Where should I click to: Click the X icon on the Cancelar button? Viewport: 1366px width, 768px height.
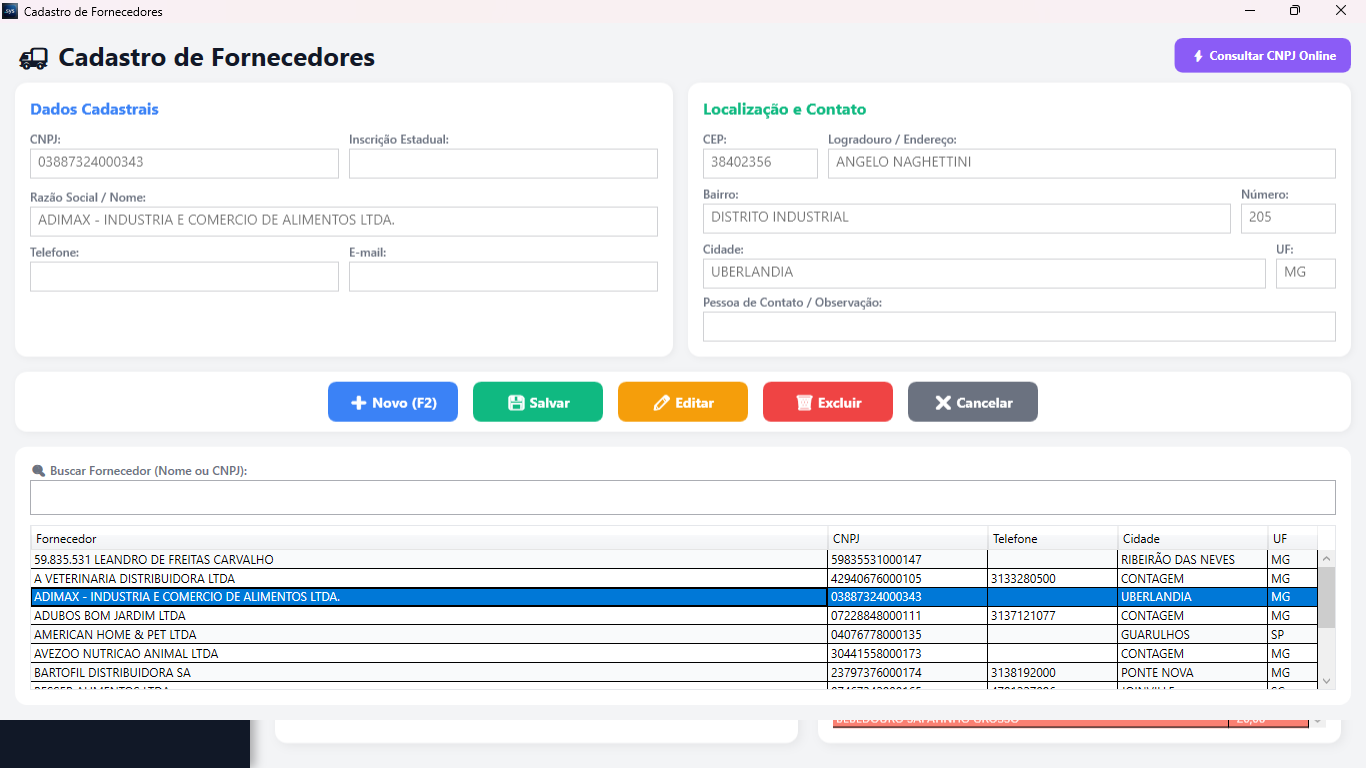(x=942, y=401)
